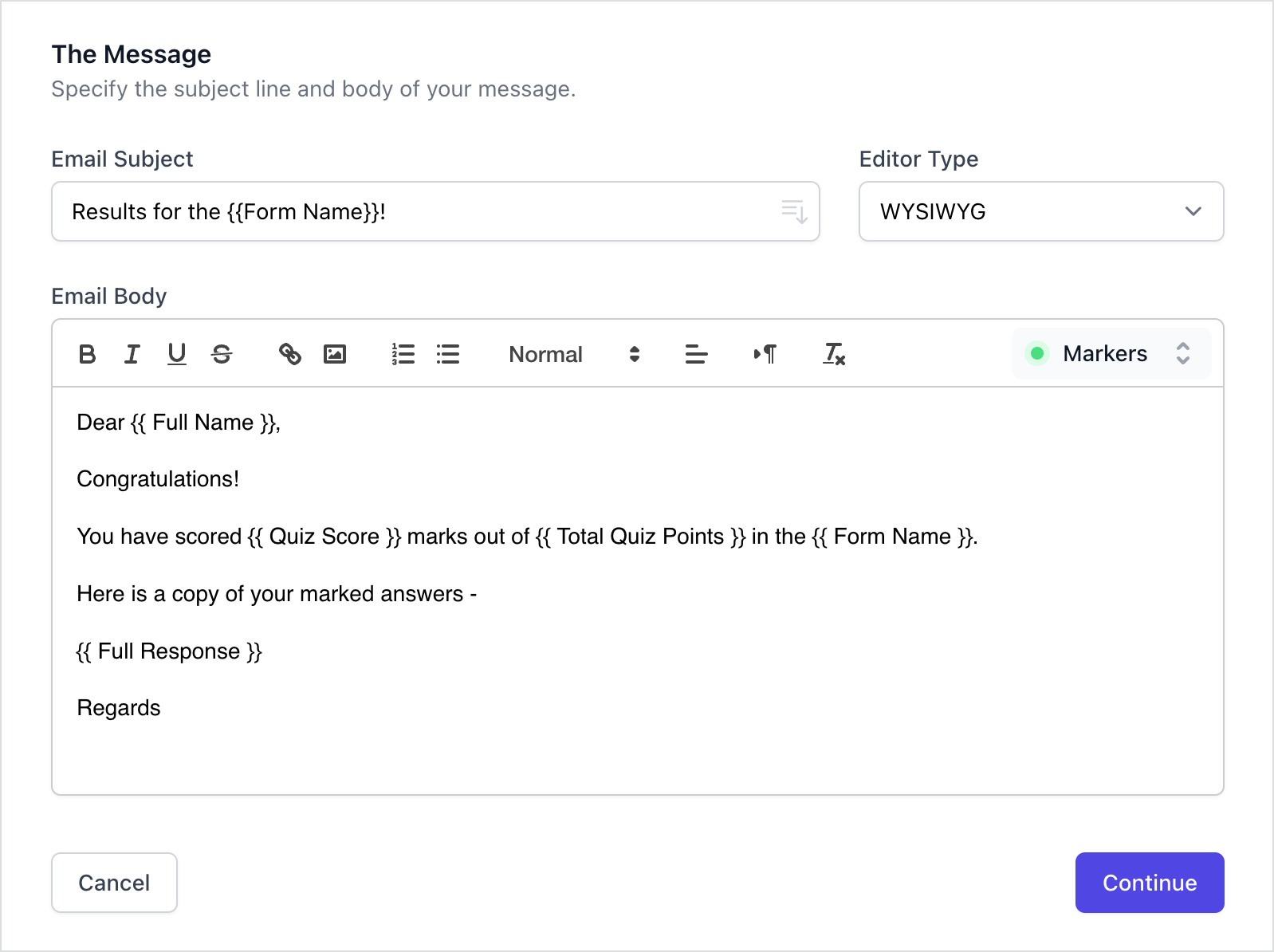Viewport: 1274px width, 952px height.
Task: Clear formatting from selected text
Action: coord(834,354)
